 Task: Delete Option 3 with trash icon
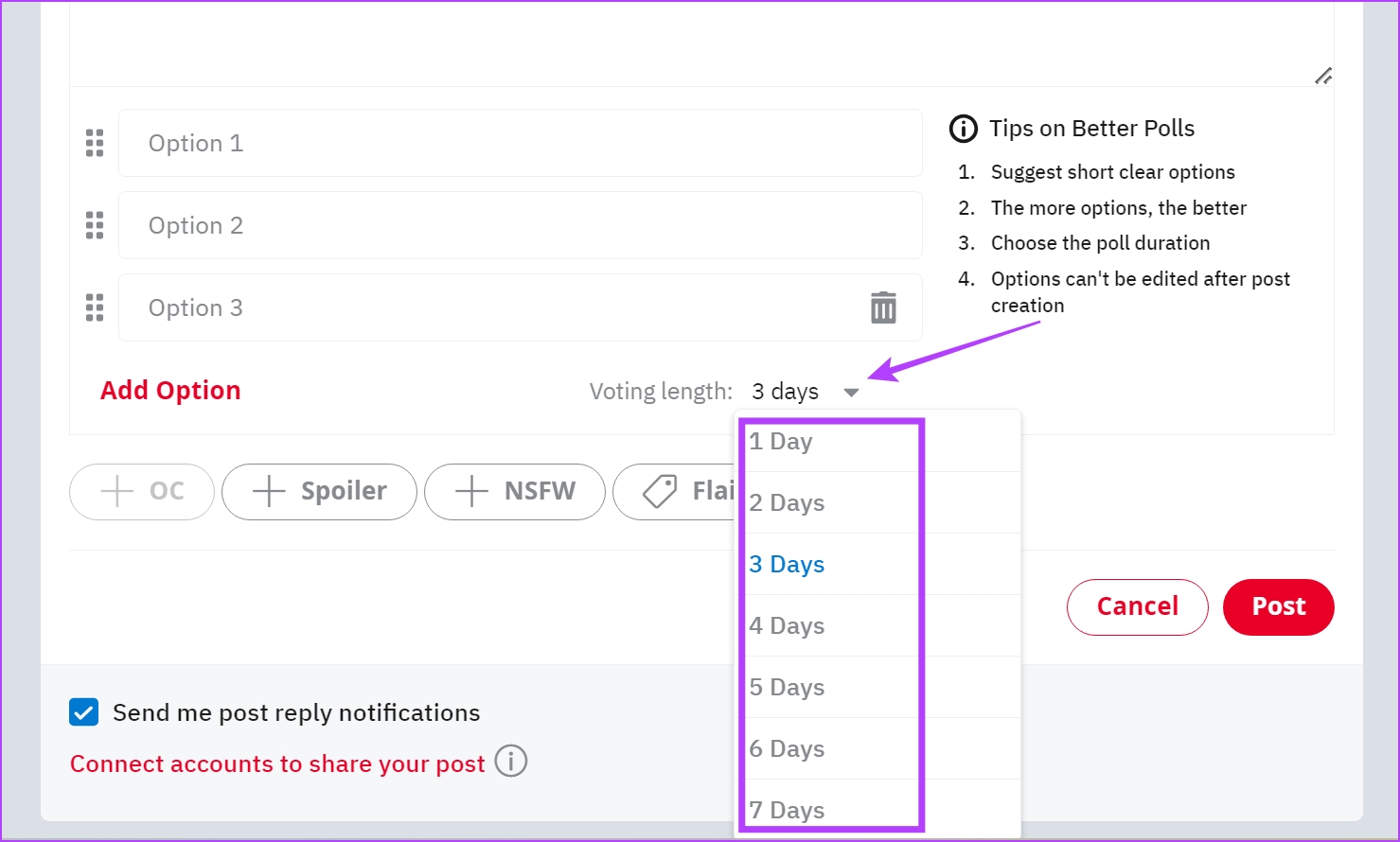tap(883, 307)
